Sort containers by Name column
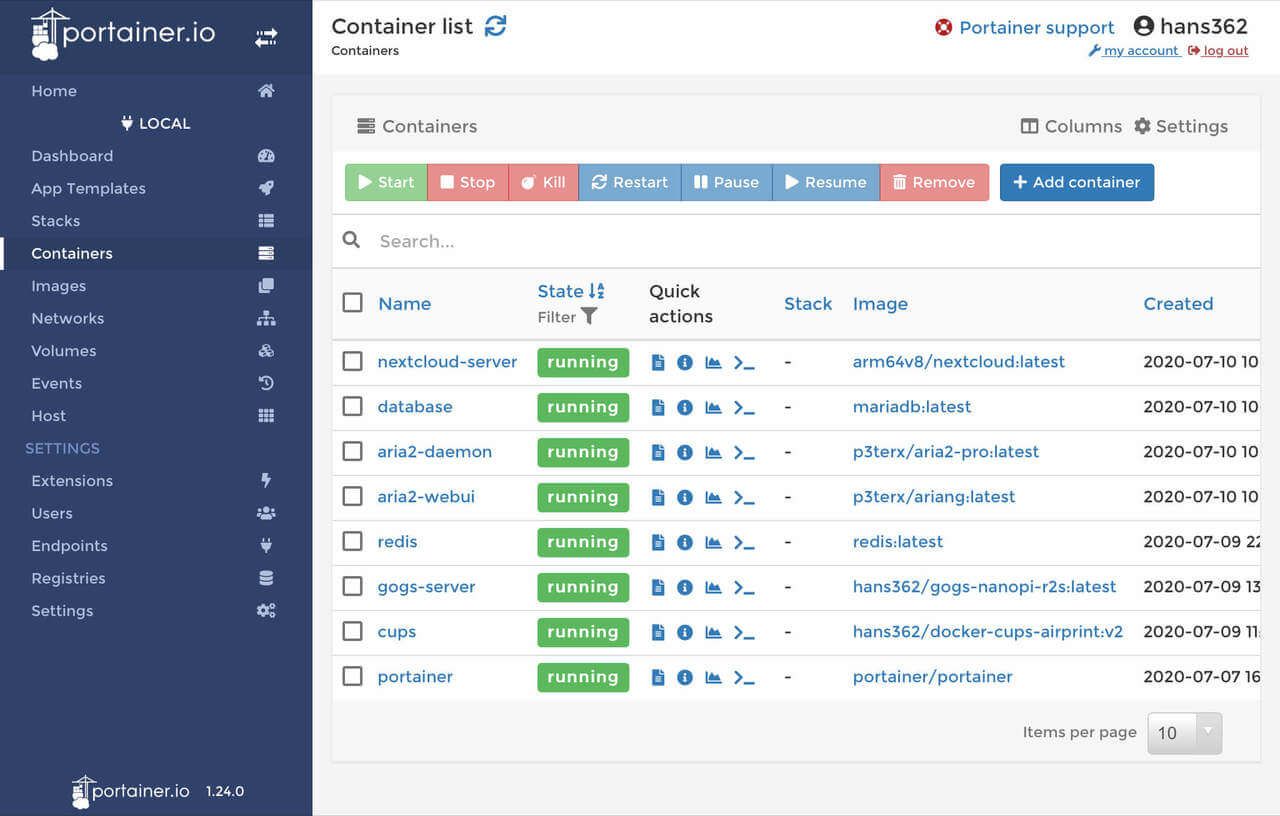 (x=404, y=304)
